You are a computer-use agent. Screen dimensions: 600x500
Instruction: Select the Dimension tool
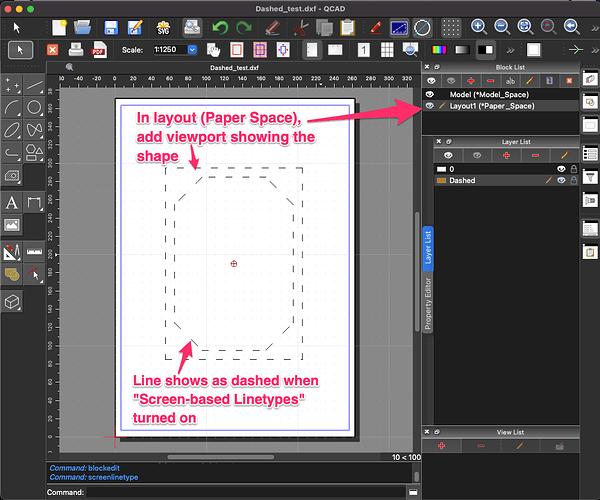click(34, 202)
